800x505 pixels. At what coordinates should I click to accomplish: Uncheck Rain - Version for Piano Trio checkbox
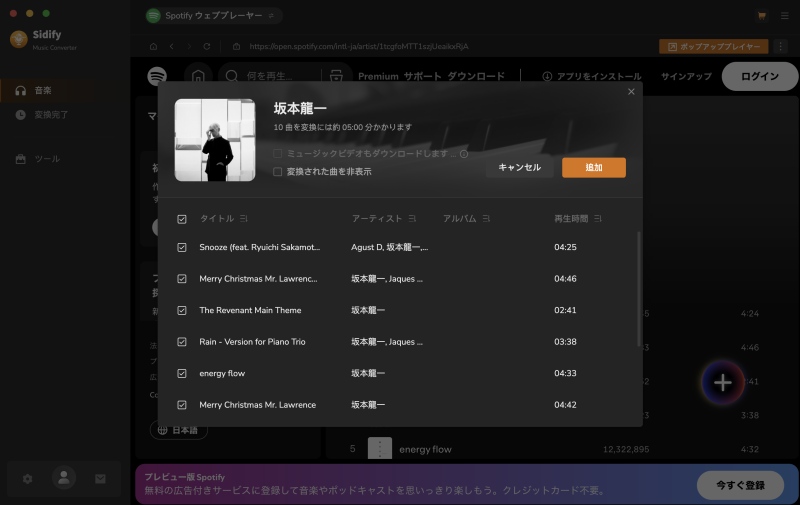point(182,342)
